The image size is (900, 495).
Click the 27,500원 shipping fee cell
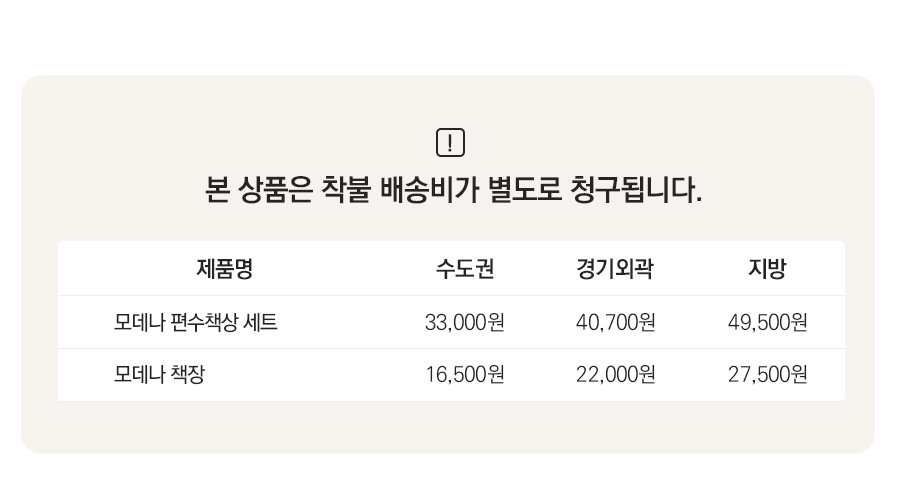768,375
